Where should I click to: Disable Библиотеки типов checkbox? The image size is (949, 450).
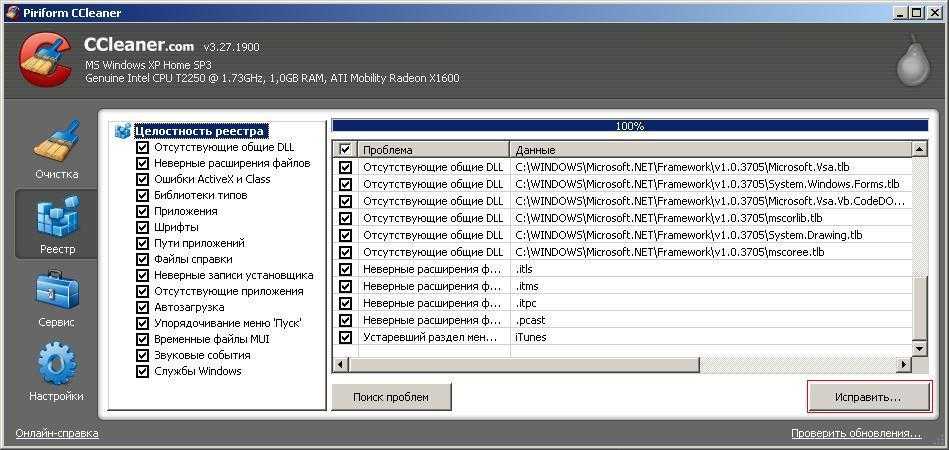(142, 195)
